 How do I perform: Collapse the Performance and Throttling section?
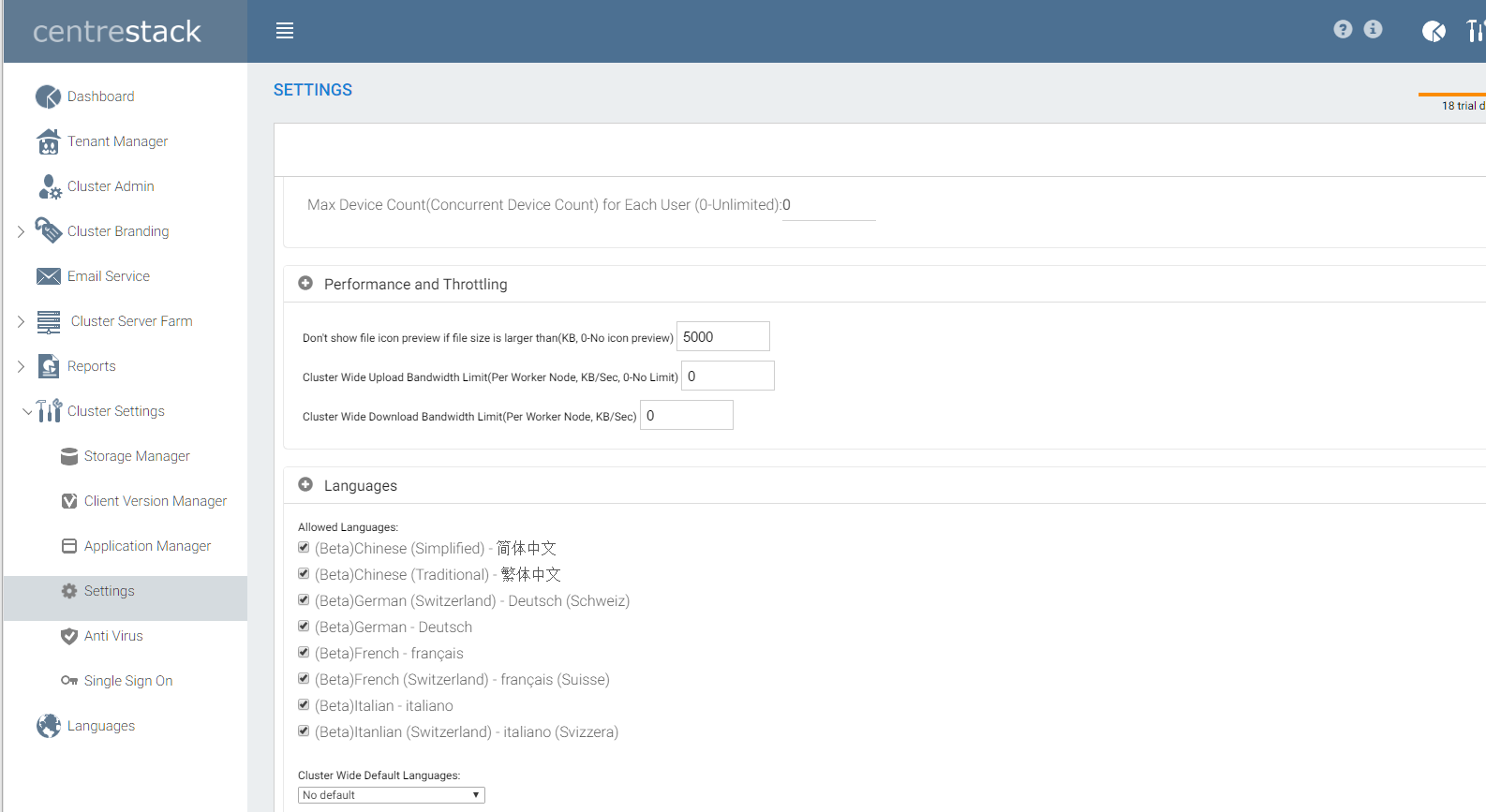pos(305,283)
